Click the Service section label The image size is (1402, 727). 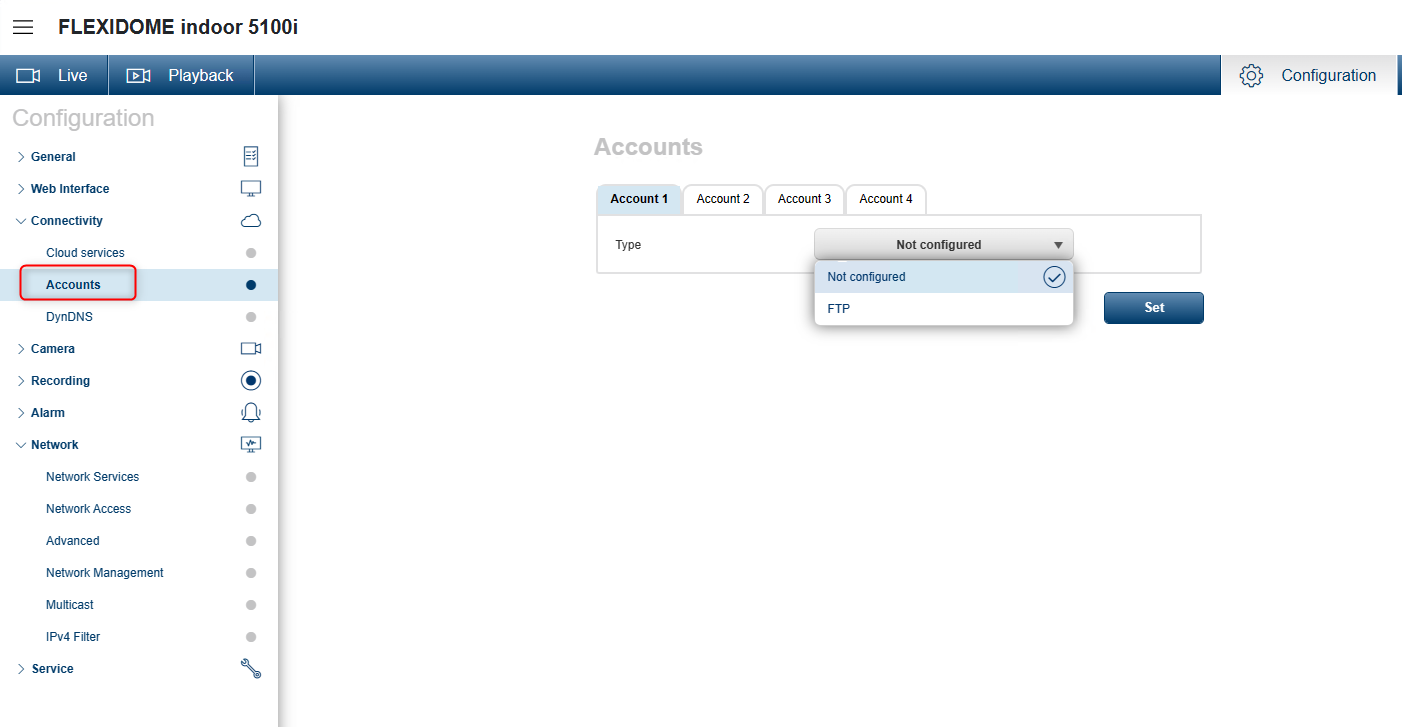tap(52, 669)
